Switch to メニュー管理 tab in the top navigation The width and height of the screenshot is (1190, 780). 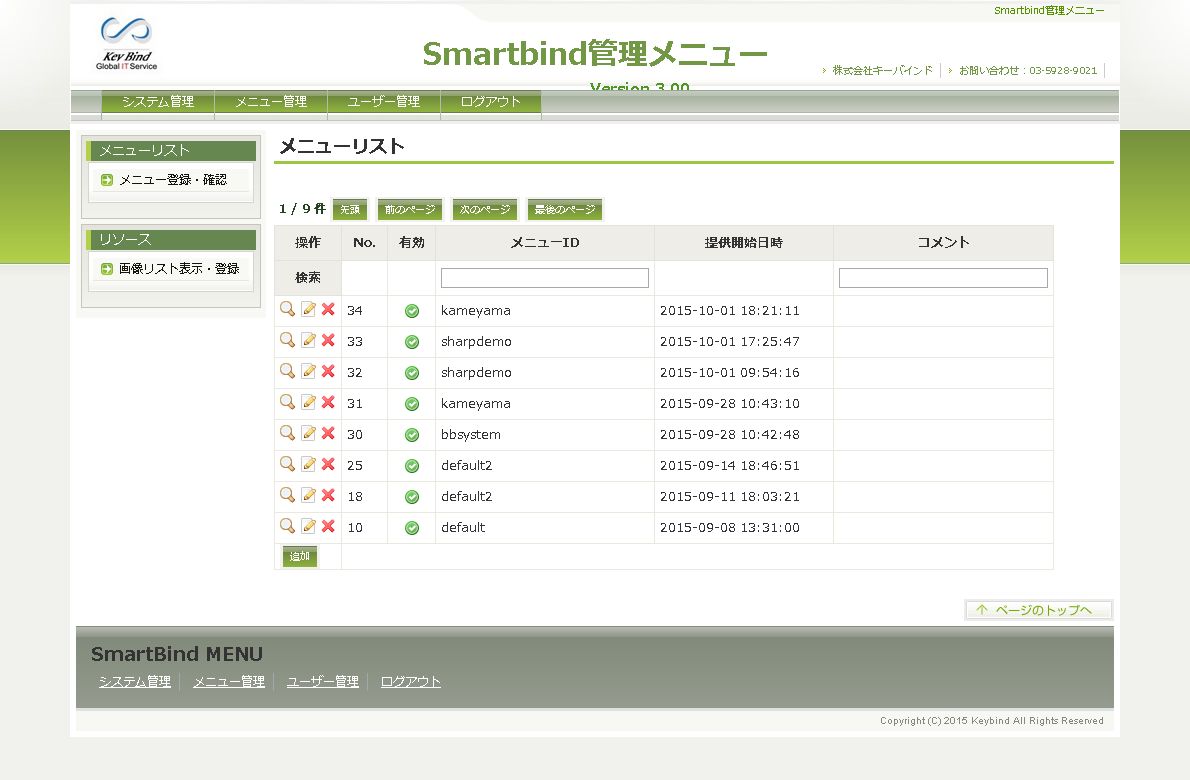coord(271,102)
